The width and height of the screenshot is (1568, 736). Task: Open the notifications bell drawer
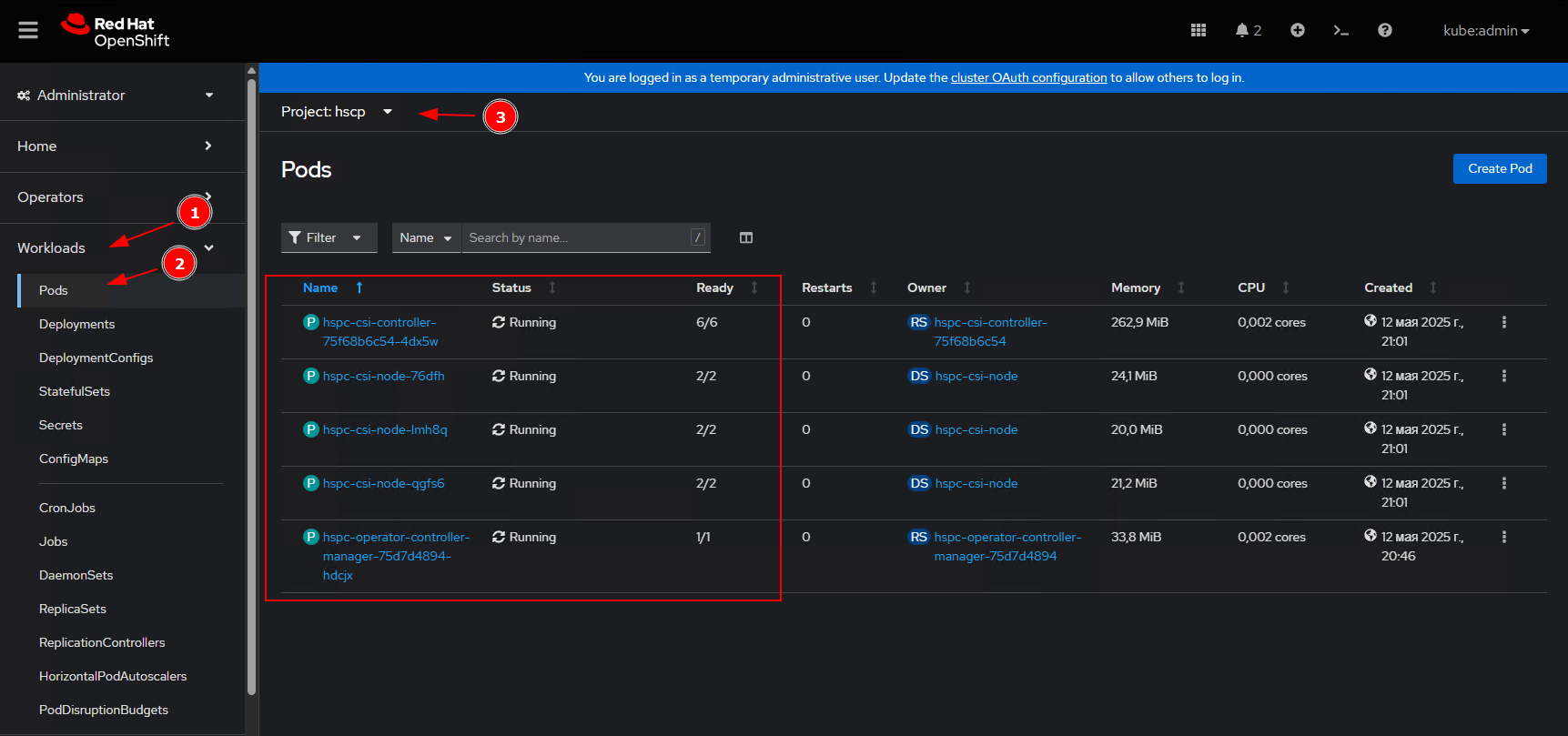click(1248, 30)
